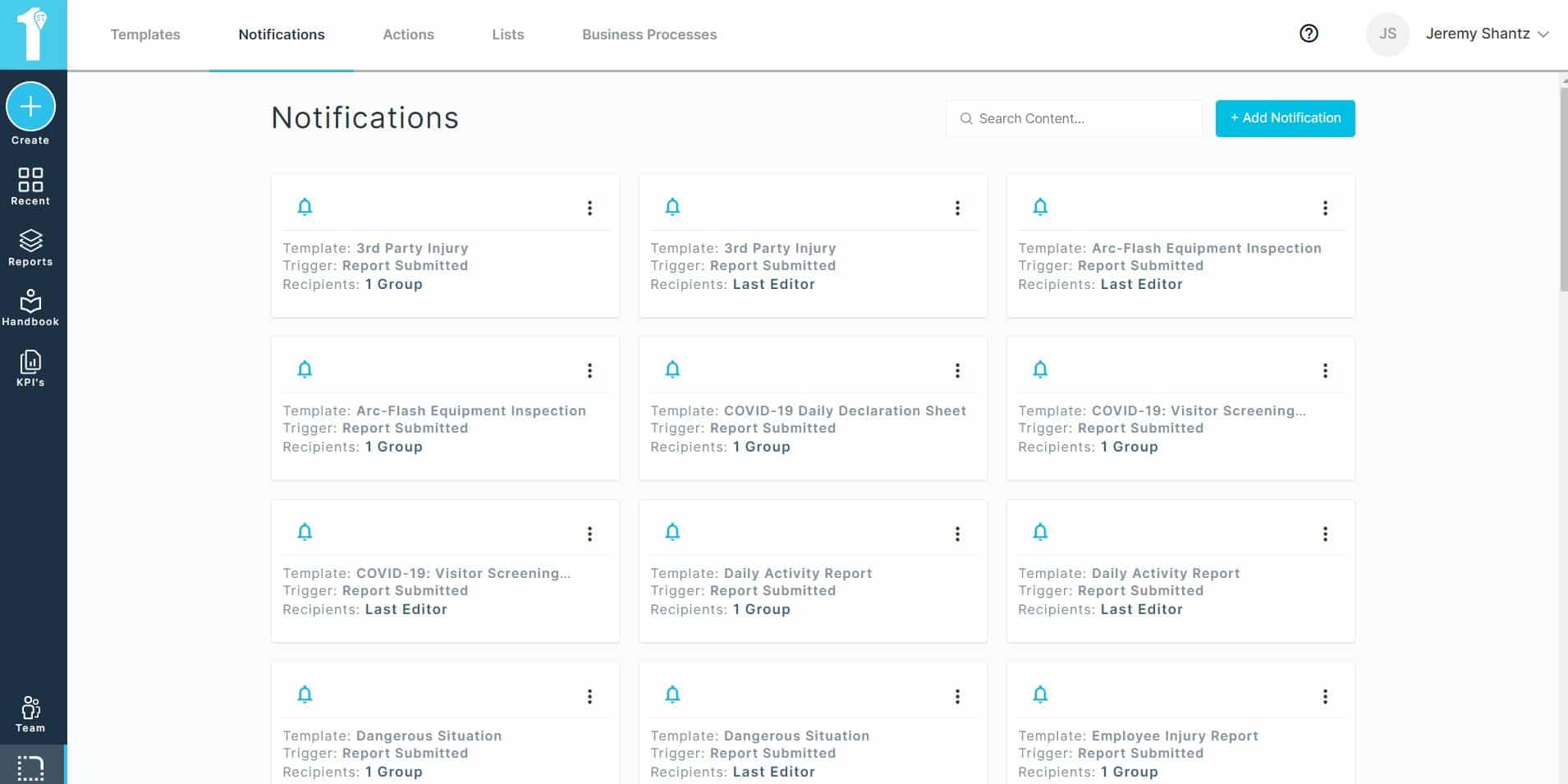Click the Jeremy Shantz user name
1568x784 pixels.
[1478, 34]
